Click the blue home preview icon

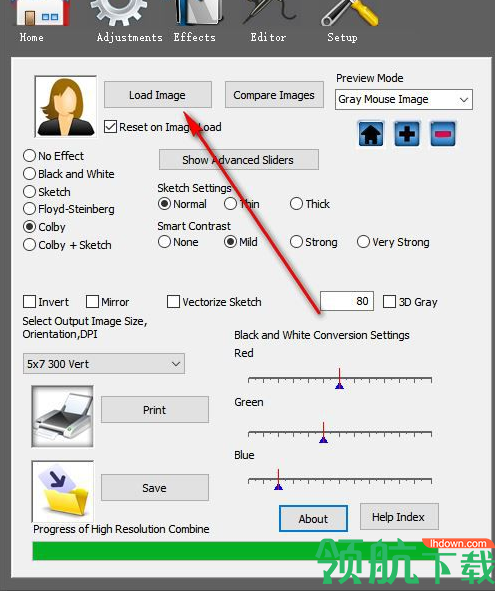[371, 134]
